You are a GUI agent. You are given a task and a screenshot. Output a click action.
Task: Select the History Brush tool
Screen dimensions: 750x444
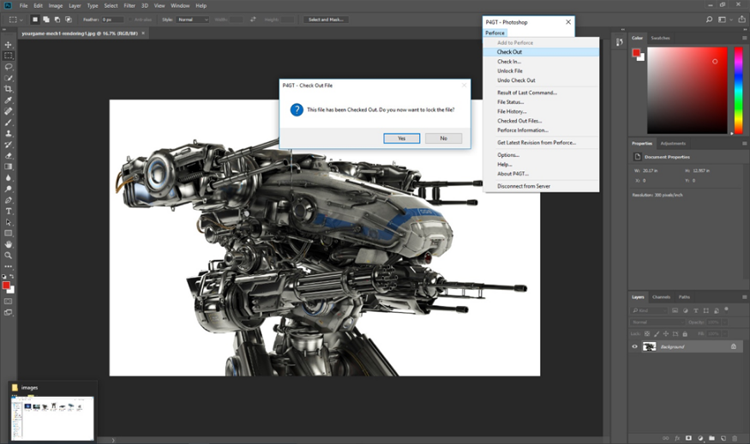pyautogui.click(x=8, y=144)
